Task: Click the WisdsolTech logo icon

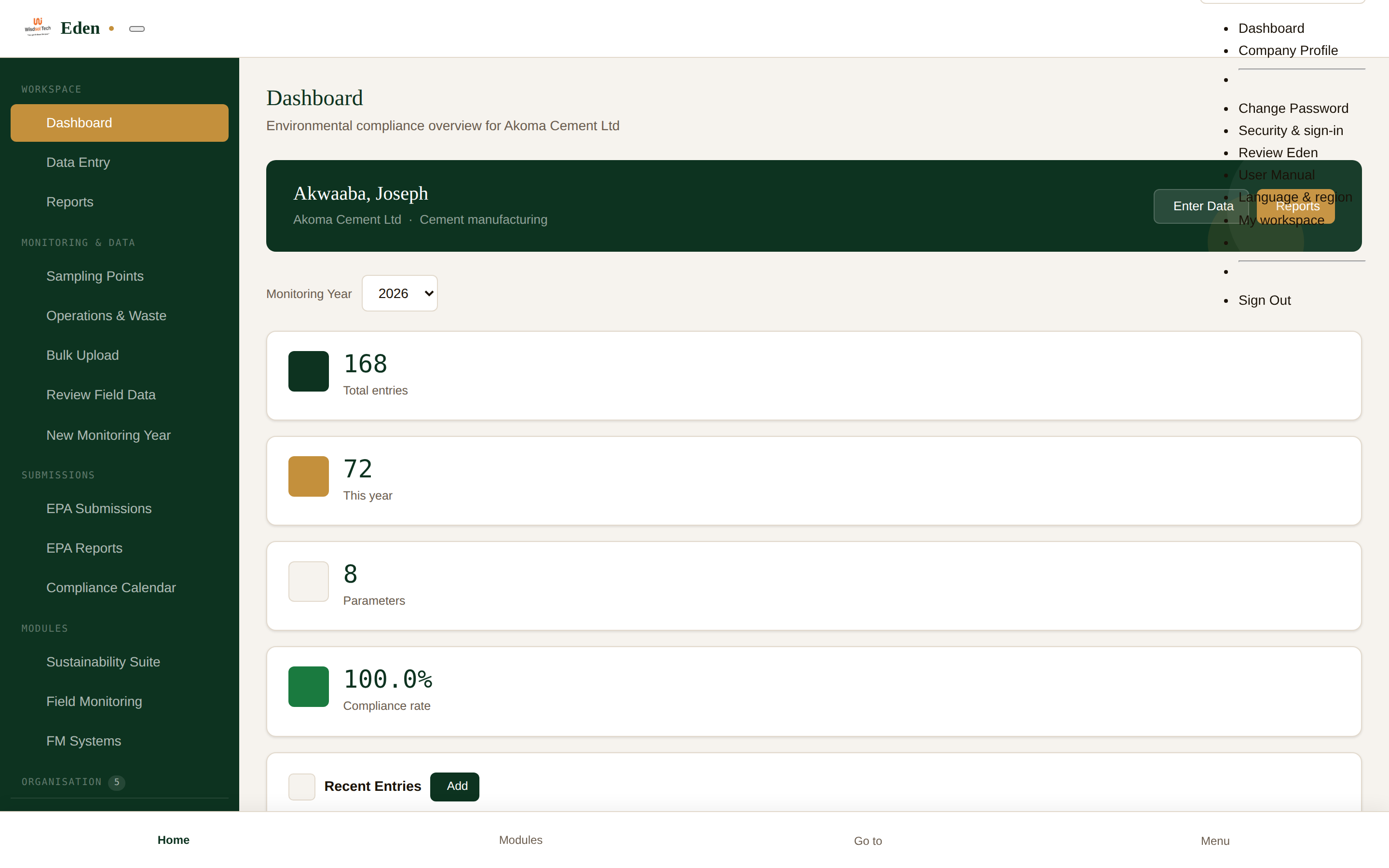Action: coord(38,27)
